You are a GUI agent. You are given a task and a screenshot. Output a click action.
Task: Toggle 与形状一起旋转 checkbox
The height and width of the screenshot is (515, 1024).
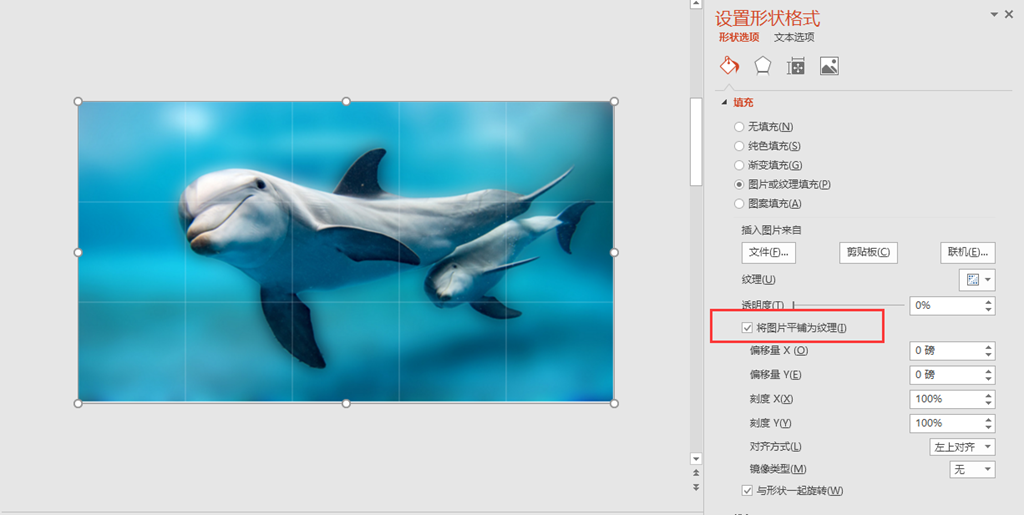(x=747, y=490)
